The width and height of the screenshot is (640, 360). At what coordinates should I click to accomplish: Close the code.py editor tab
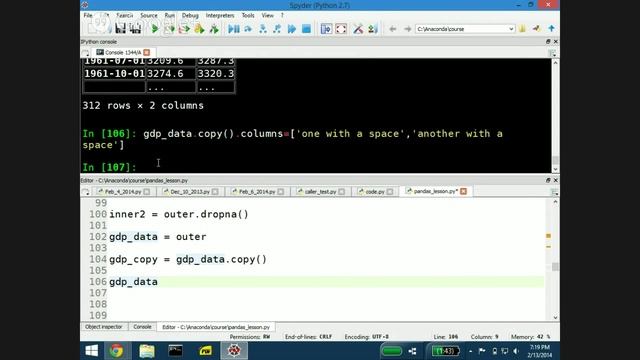[390, 191]
